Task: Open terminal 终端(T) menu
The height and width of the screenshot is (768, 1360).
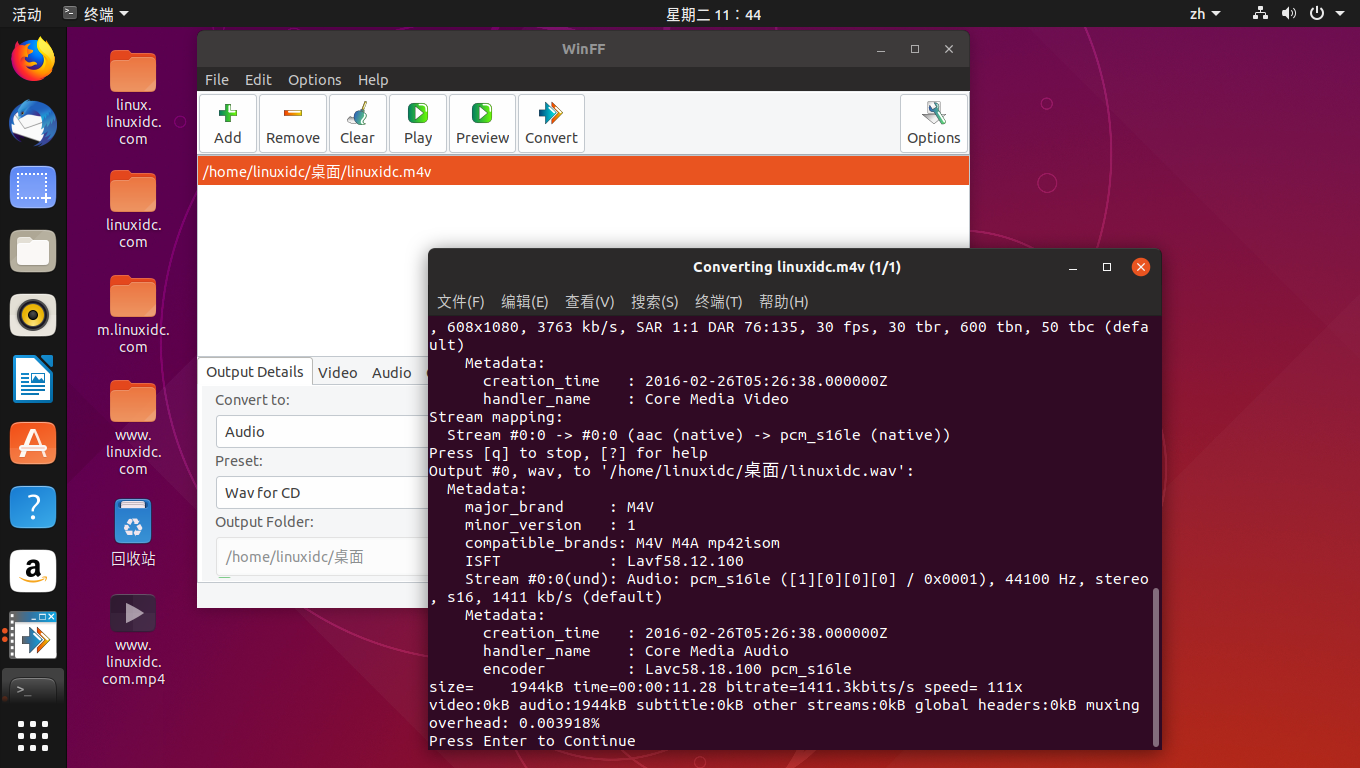Action: [719, 302]
